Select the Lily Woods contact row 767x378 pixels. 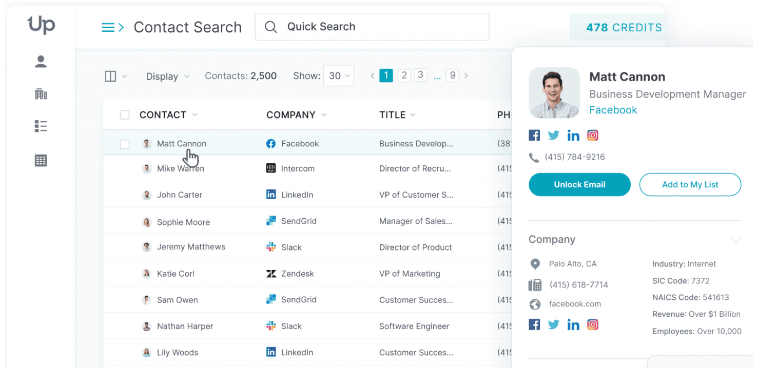[x=307, y=353]
